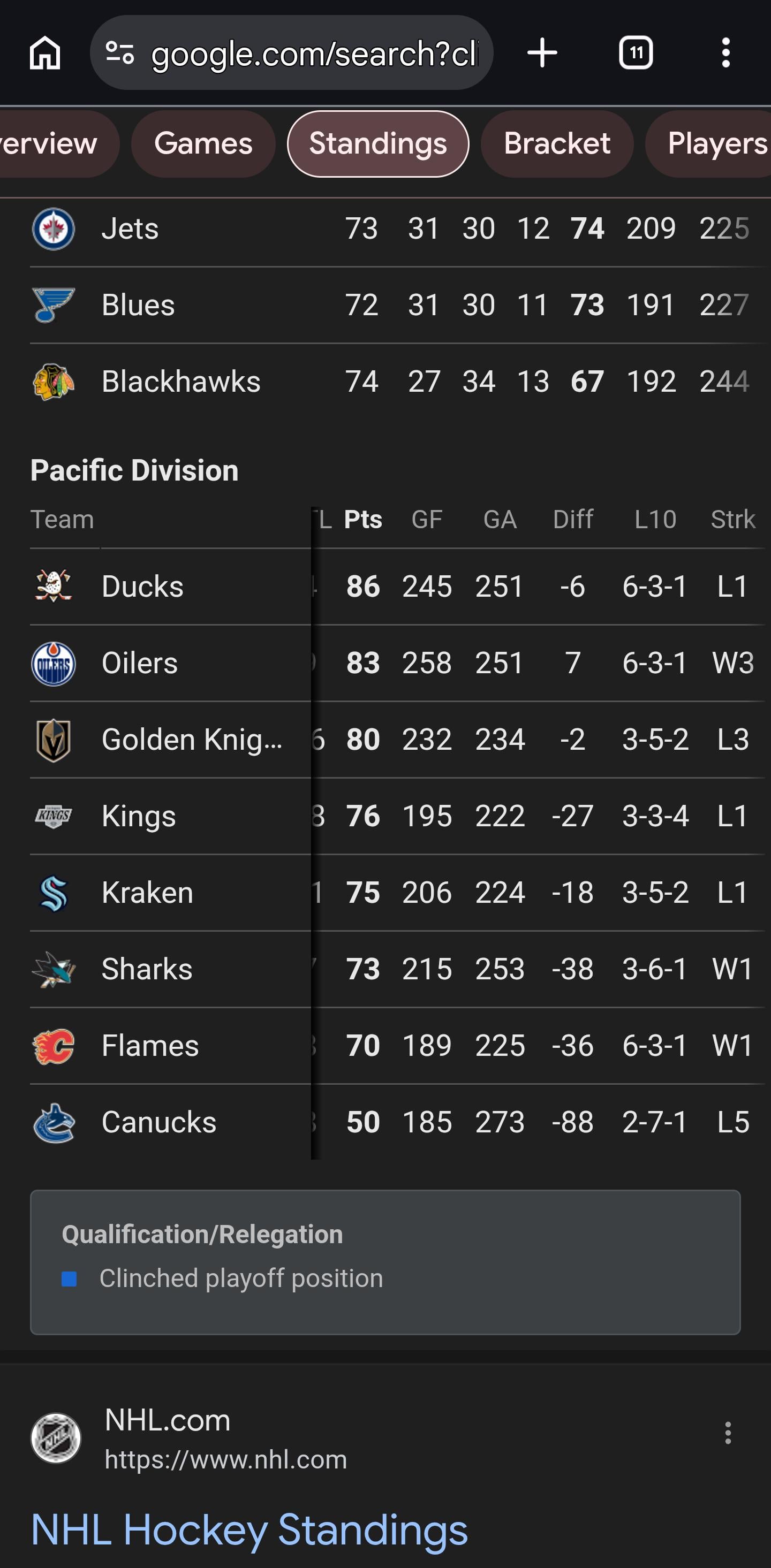Open the browser three-dot menu
This screenshot has width=771, height=1568.
click(725, 53)
